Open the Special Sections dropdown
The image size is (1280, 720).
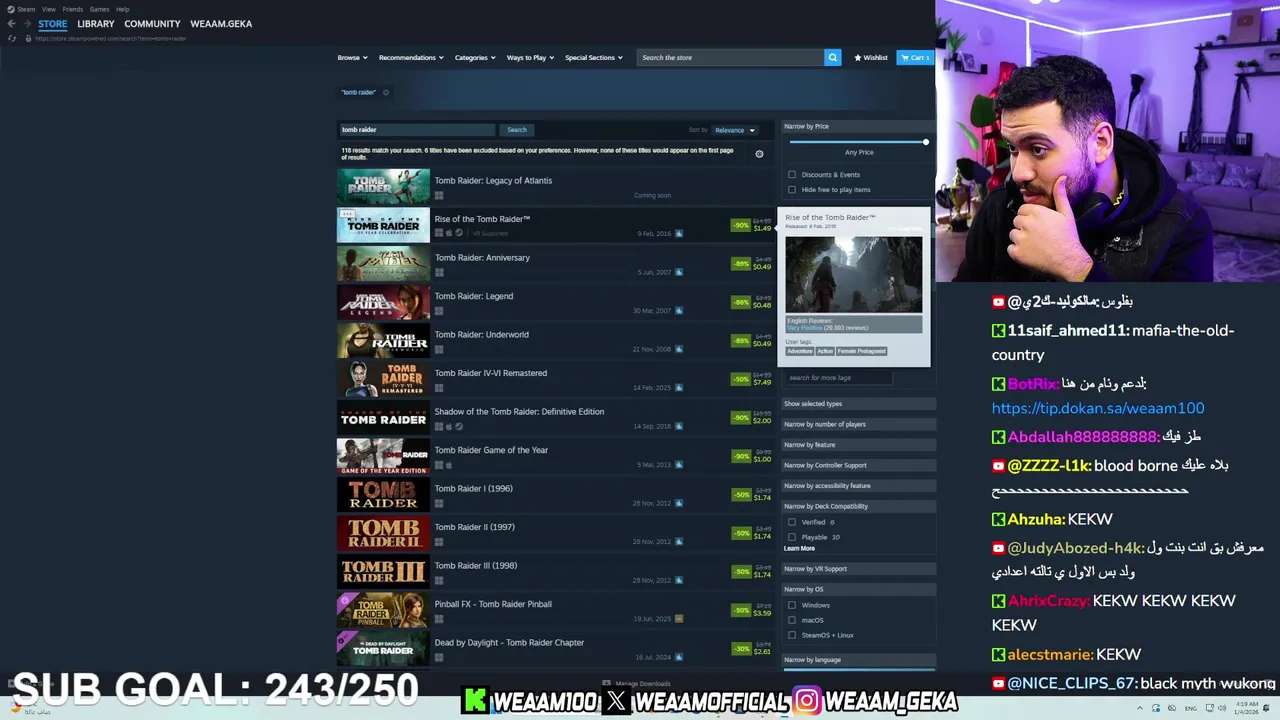pos(594,57)
